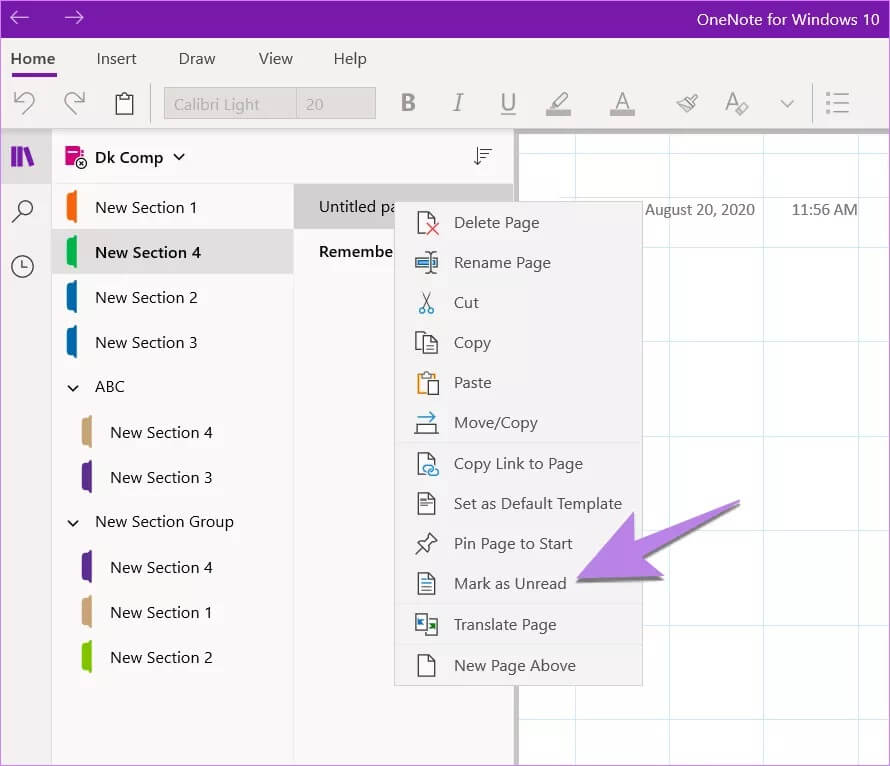The width and height of the screenshot is (890, 766).
Task: Switch to the Insert tab
Action: pyautogui.click(x=117, y=59)
